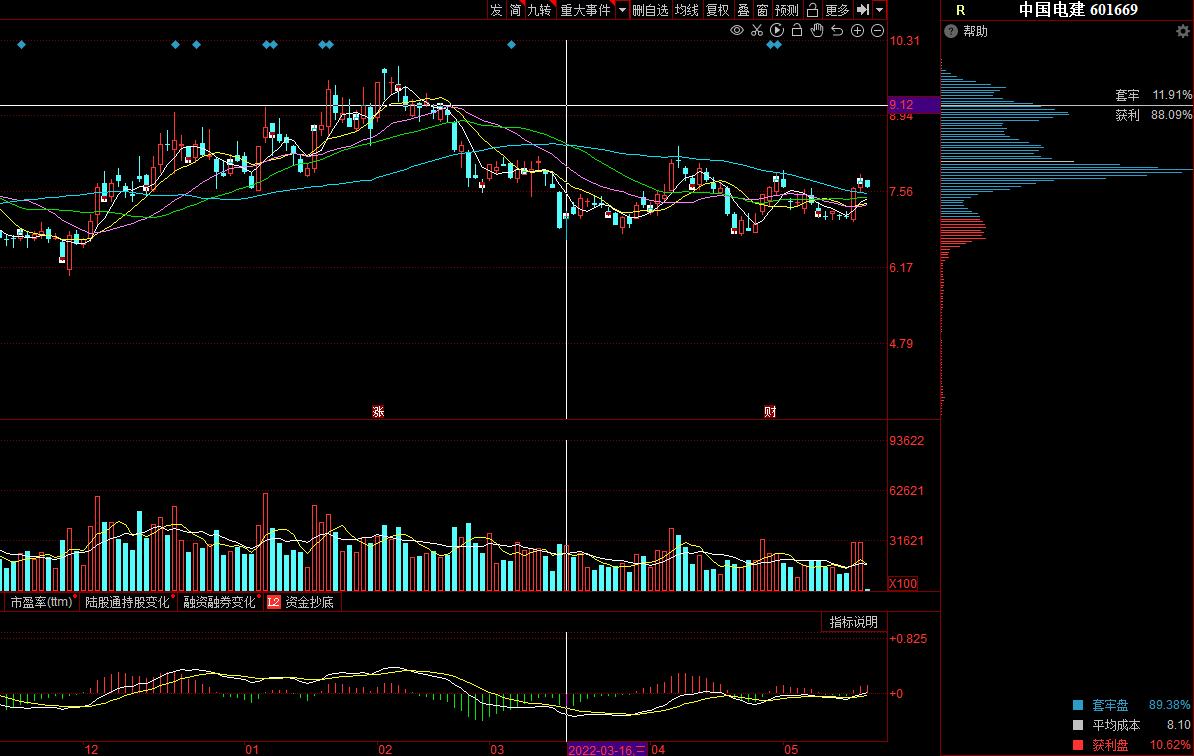Zoom out with the minus circle icon
The width and height of the screenshot is (1194, 756).
[877, 31]
